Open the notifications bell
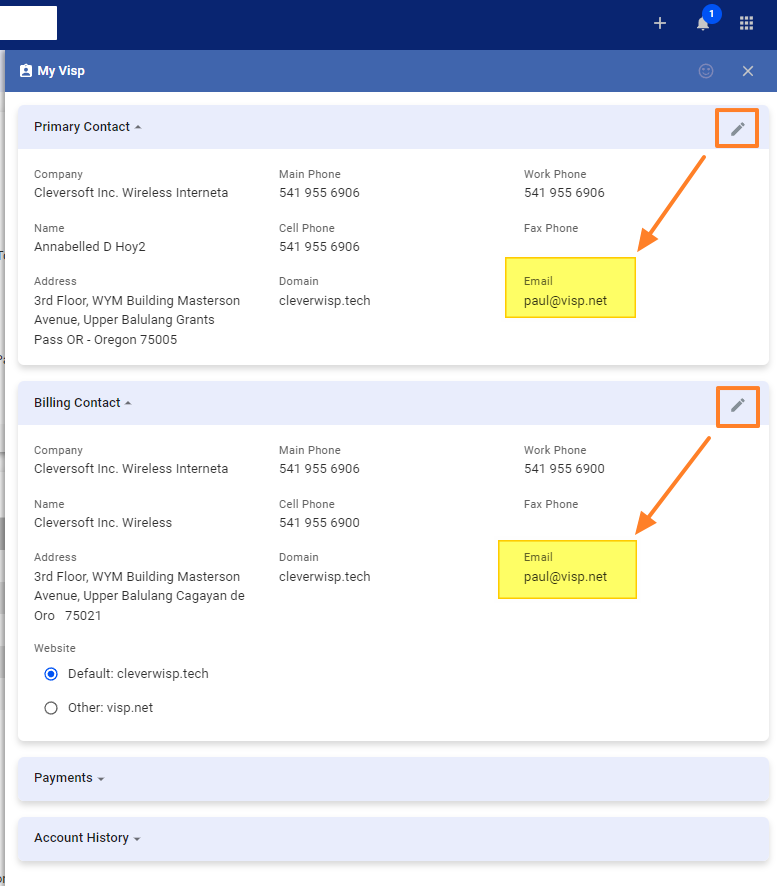Image resolution: width=777 pixels, height=886 pixels. [x=702, y=24]
